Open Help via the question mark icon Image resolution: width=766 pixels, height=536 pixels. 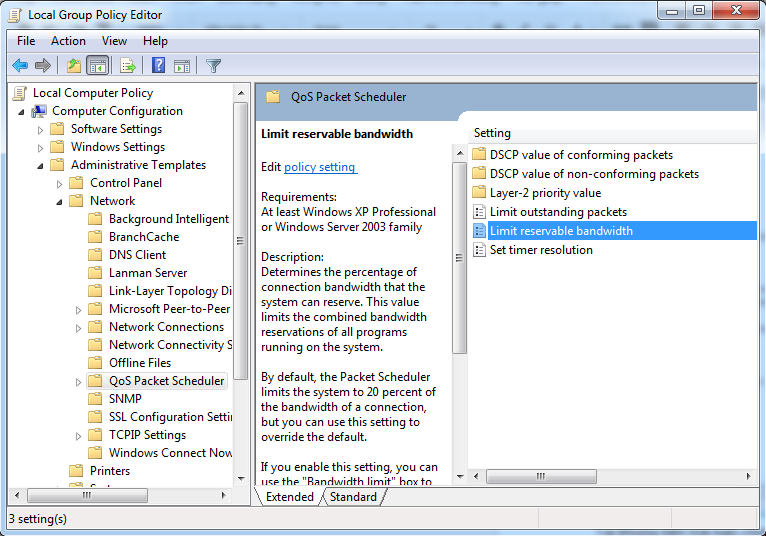pos(158,66)
